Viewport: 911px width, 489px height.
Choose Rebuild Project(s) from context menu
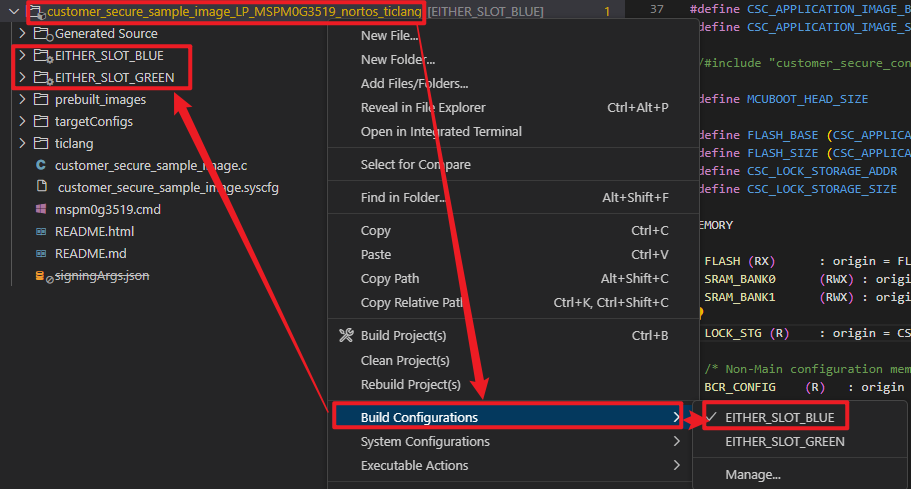[410, 384]
